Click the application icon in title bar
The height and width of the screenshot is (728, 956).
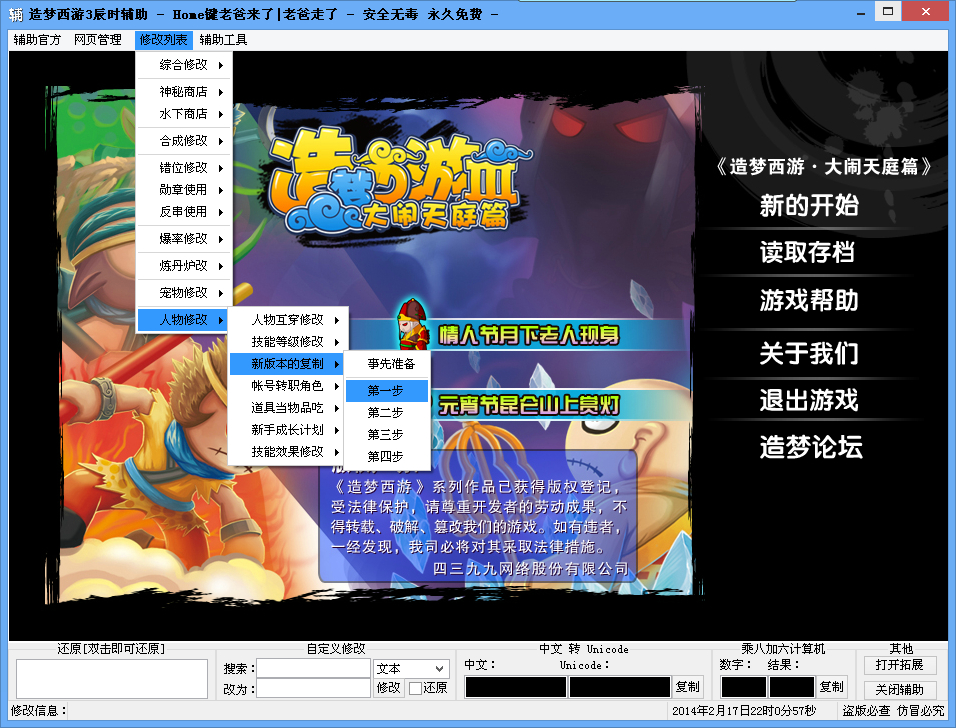tap(15, 14)
